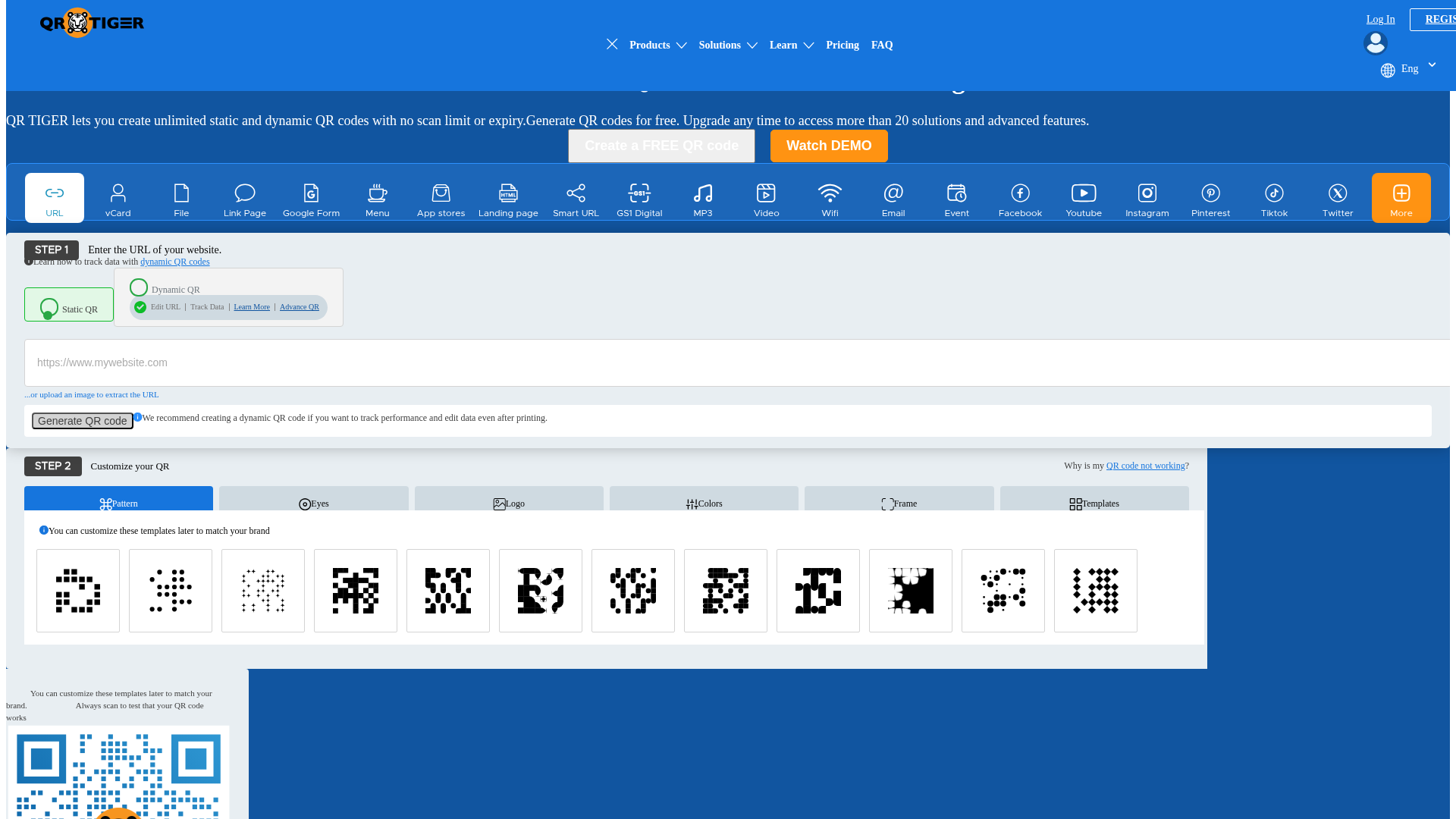Viewport: 1456px width, 819px height.
Task: Click the Learn More link
Action: tap(252, 307)
